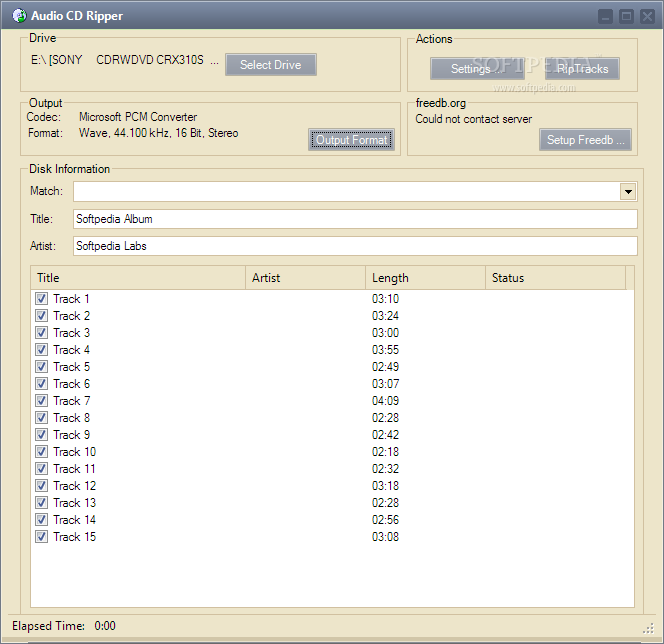This screenshot has height=644, width=664.
Task: Click the 03:55 length of Track 4
Action: click(385, 350)
